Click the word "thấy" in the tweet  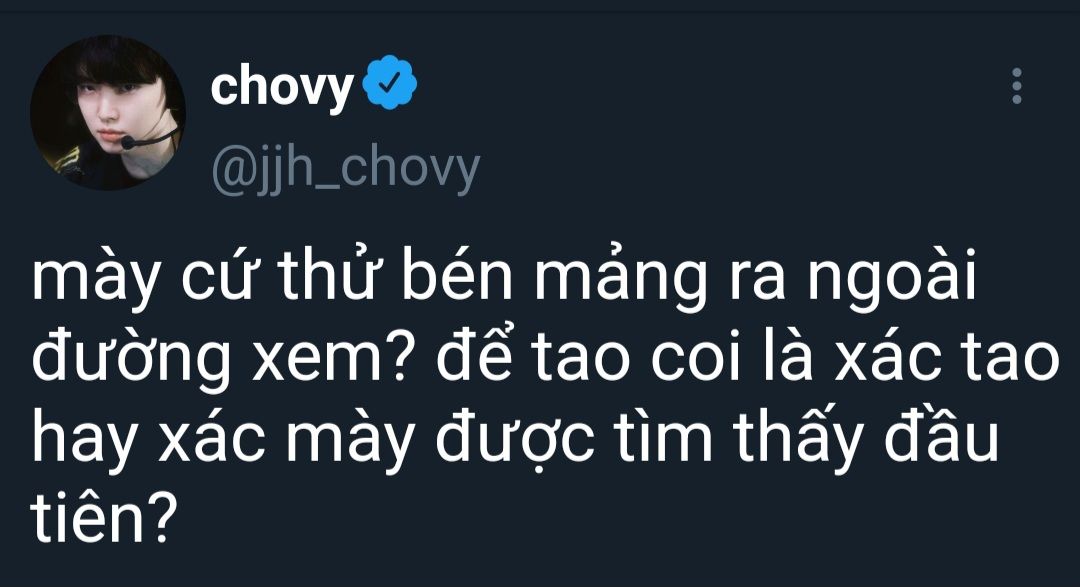798,441
